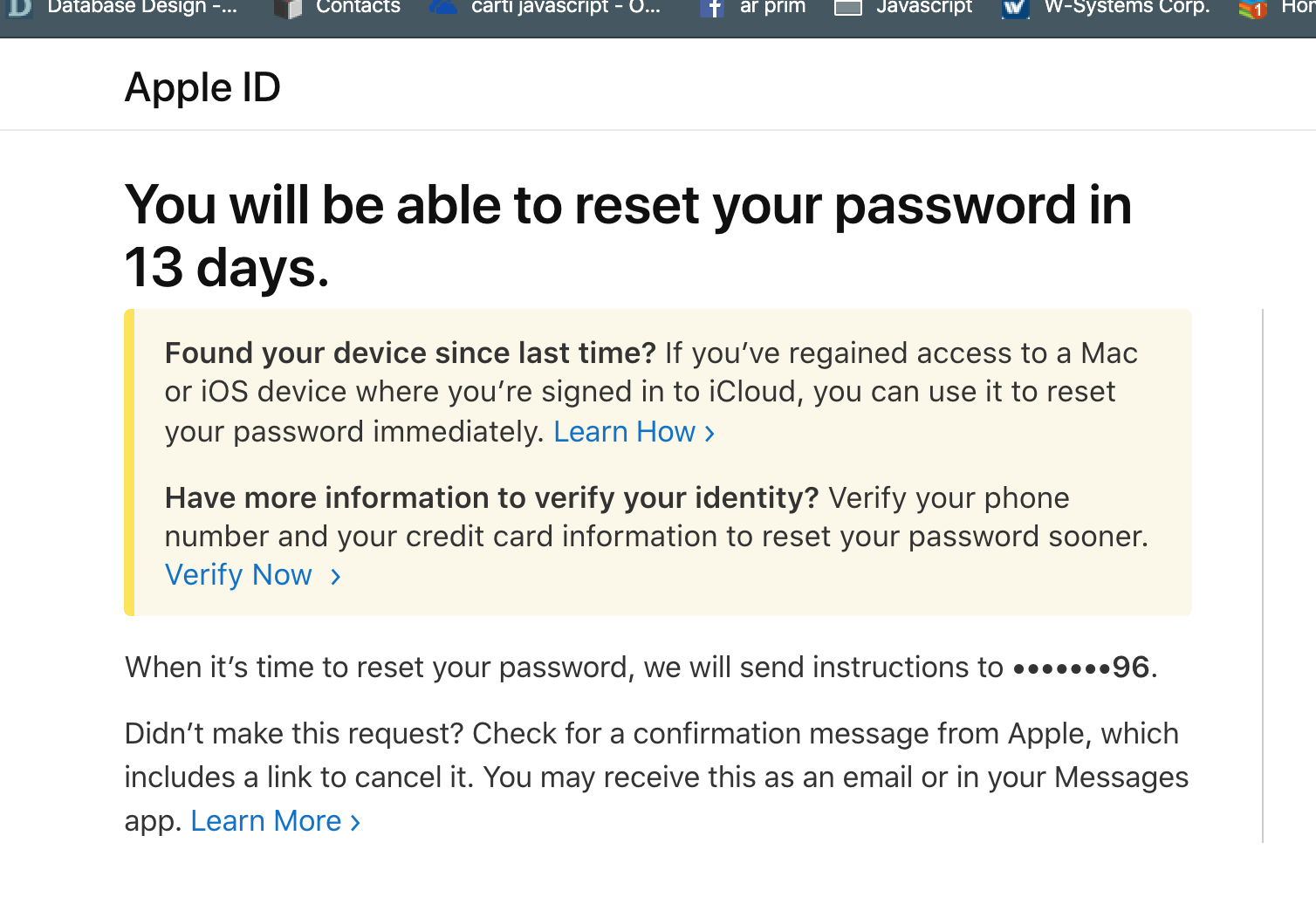1316x918 pixels.
Task: Click the chevron after Learn How
Action: (x=709, y=434)
